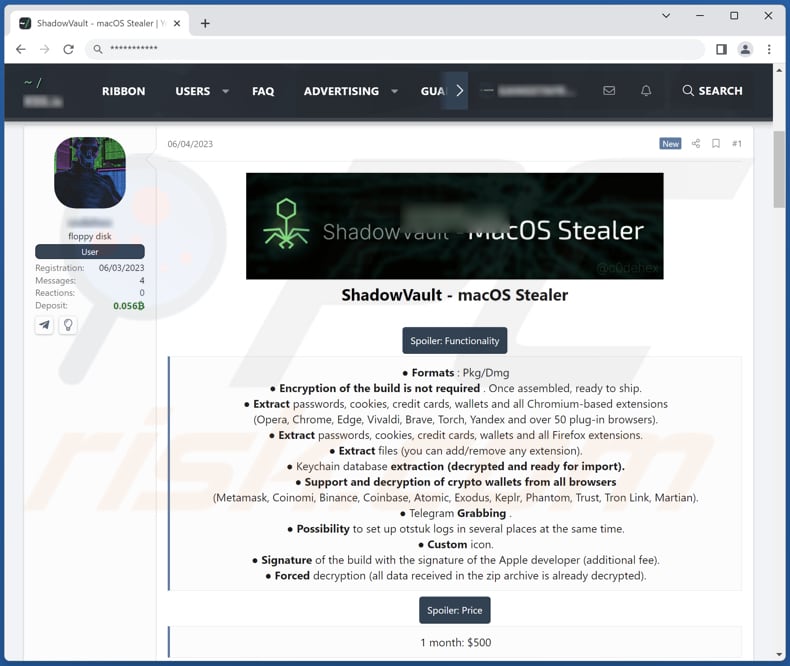
Task: Click the User rank badge
Action: coord(90,251)
